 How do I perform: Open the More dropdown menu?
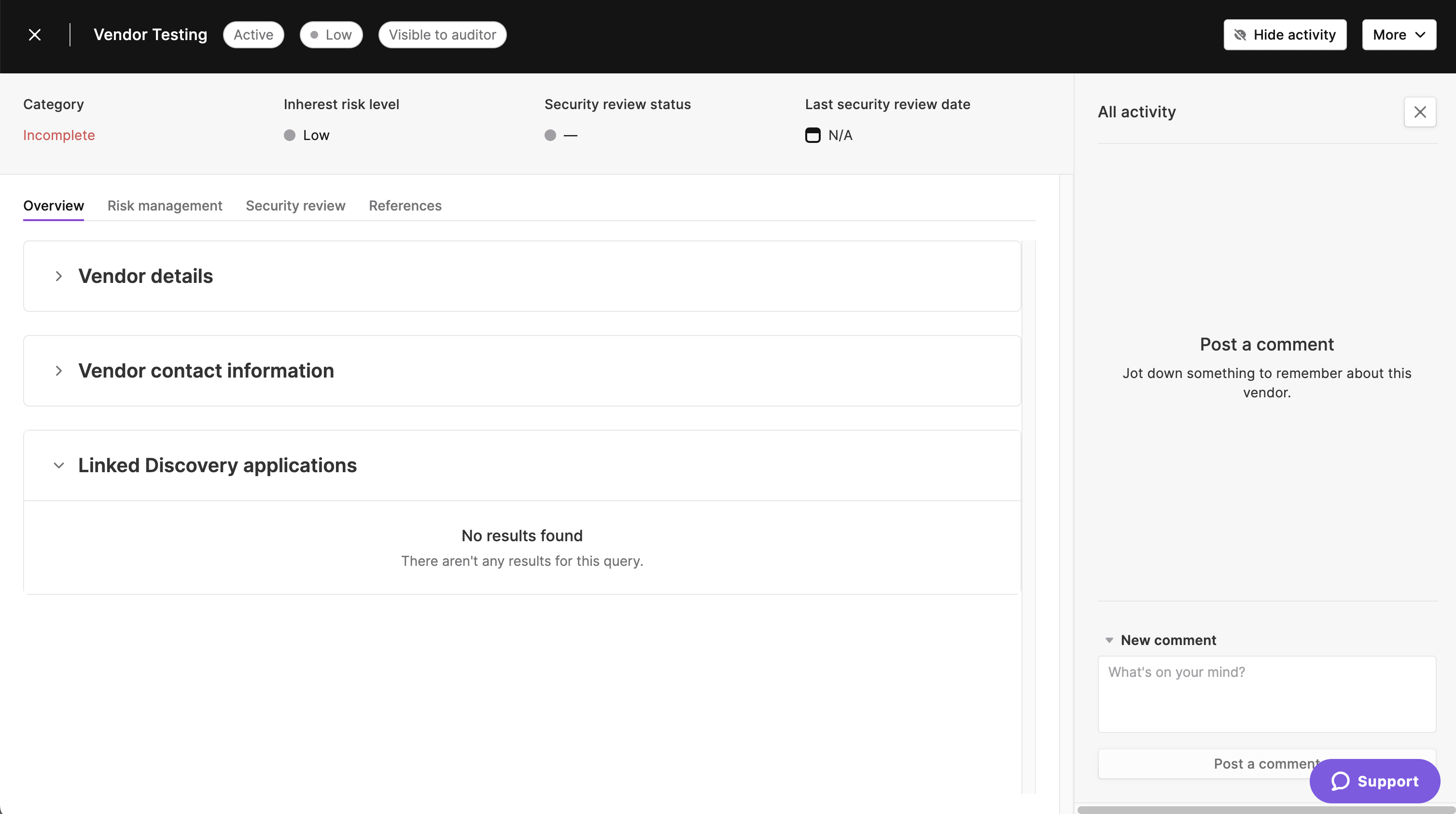1399,35
